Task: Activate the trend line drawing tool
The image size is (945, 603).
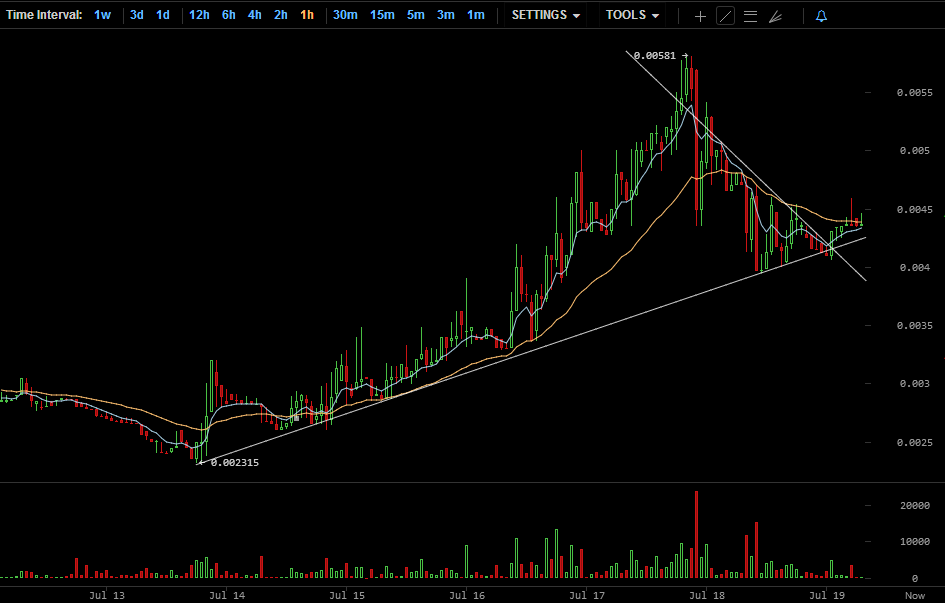Action: 725,16
